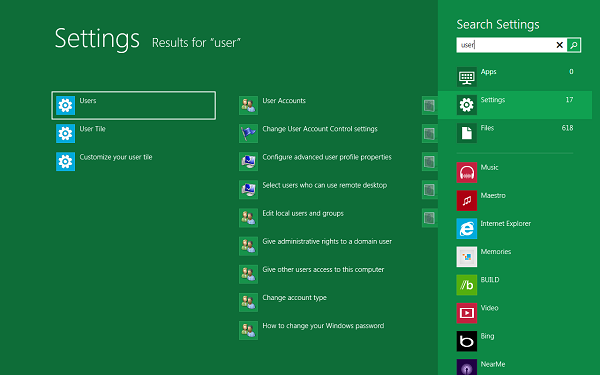Image resolution: width=600 pixels, height=375 pixels.
Task: Click the Windows password help icon
Action: click(x=248, y=330)
